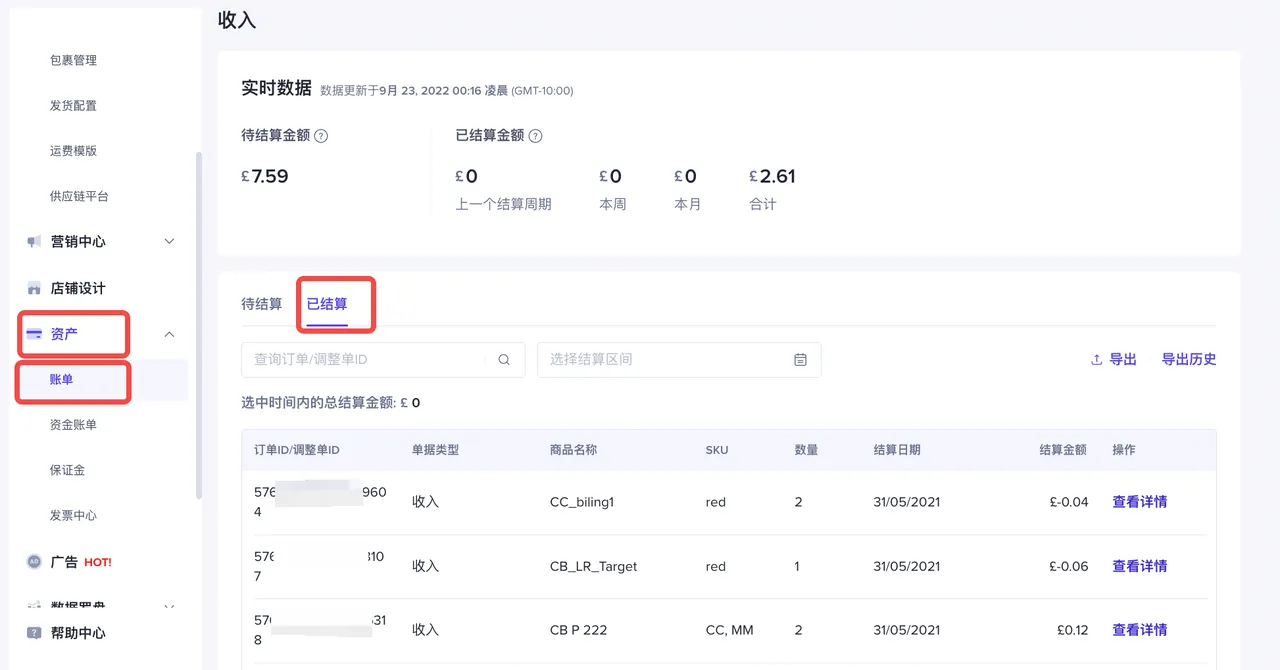Switch to the 待结算 tab

pyautogui.click(x=262, y=304)
